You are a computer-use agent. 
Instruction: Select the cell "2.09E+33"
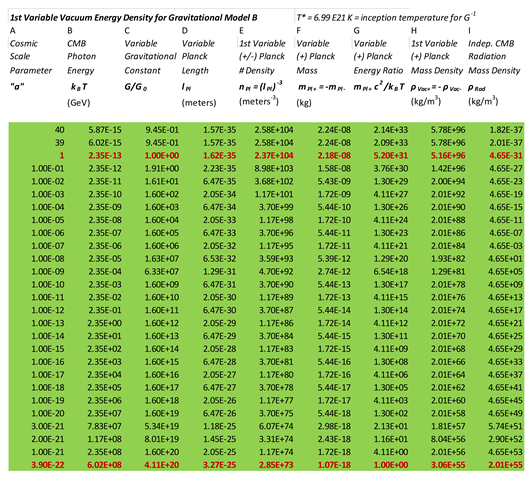tap(391, 143)
